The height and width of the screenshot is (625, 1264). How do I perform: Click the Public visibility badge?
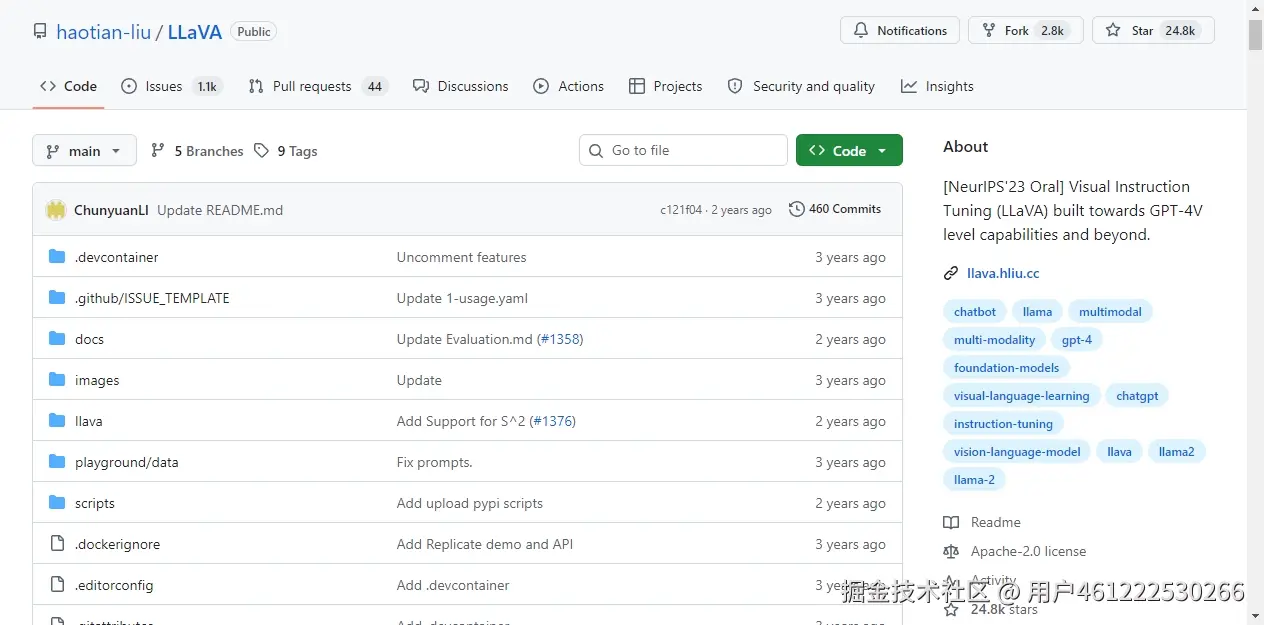254,32
